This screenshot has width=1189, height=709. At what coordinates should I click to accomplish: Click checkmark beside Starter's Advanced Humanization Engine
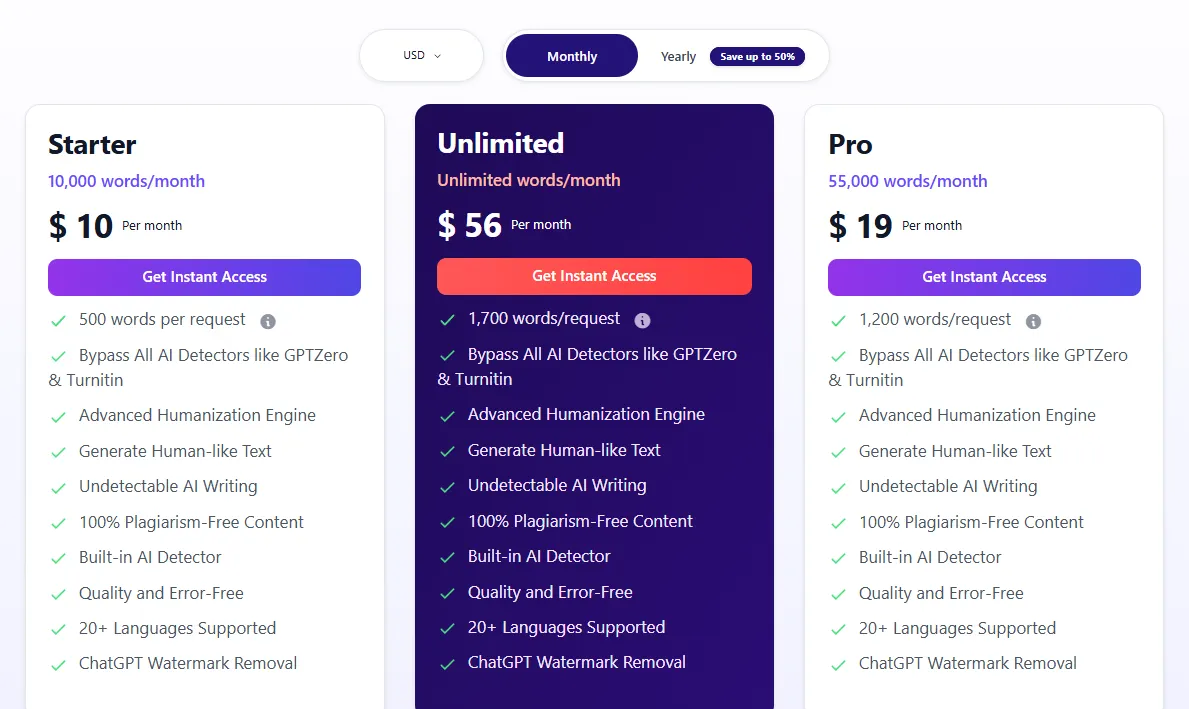tap(58, 417)
